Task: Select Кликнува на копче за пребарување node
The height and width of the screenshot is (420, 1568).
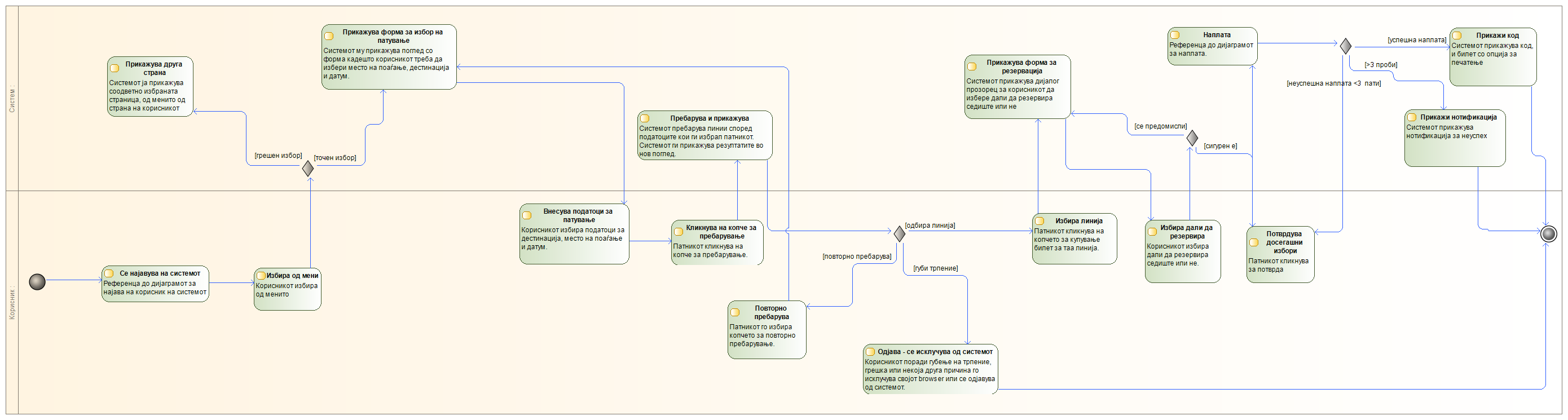Action: click(x=717, y=242)
